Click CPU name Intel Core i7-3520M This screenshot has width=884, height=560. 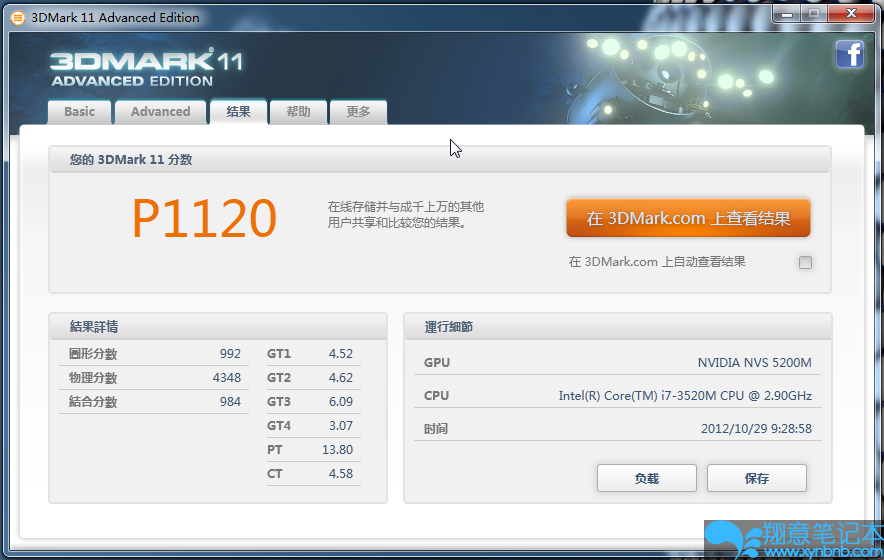pyautogui.click(x=685, y=396)
